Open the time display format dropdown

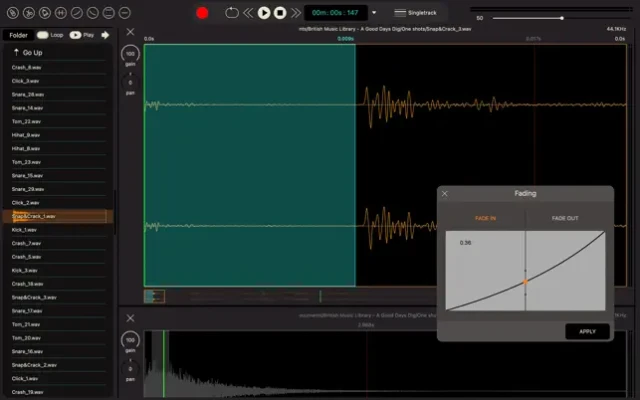click(374, 13)
